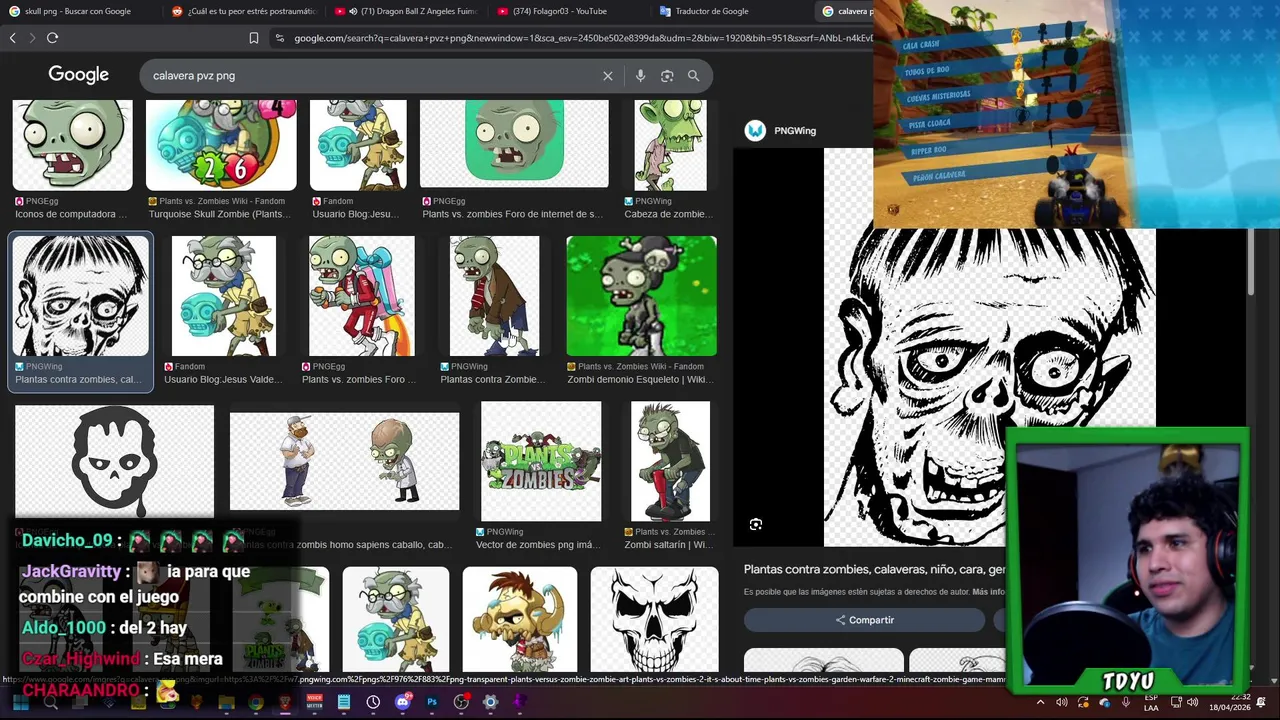Viewport: 1280px width, 720px height.
Task: Open Google Lens image search icon
Action: pos(667,76)
